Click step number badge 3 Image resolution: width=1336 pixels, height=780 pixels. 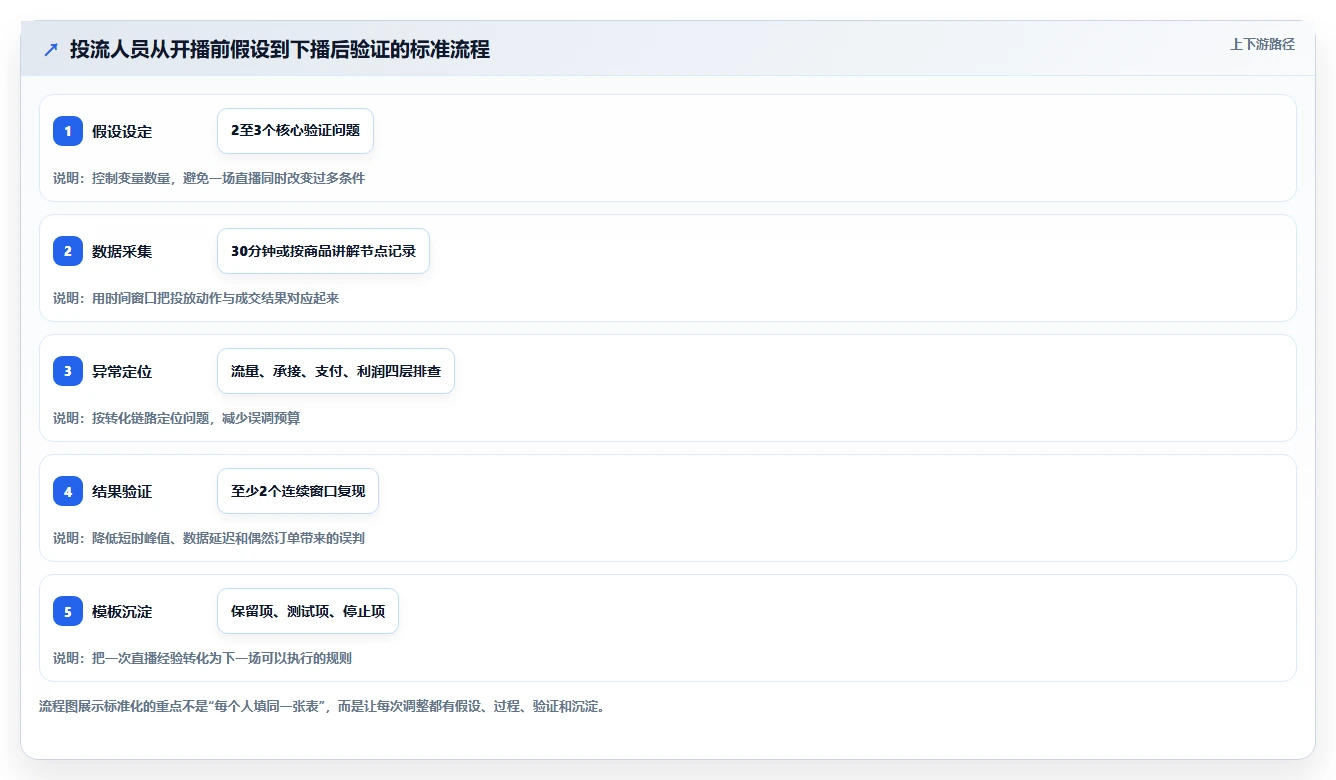(x=68, y=371)
